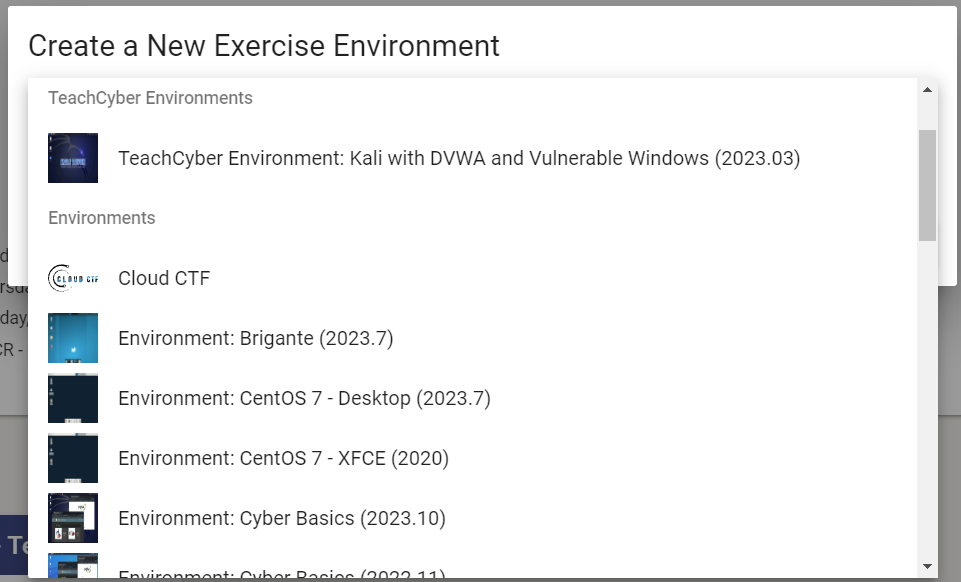Click the CentOS 7 Desktop thumbnail image
The width and height of the screenshot is (961, 582).
(73, 397)
